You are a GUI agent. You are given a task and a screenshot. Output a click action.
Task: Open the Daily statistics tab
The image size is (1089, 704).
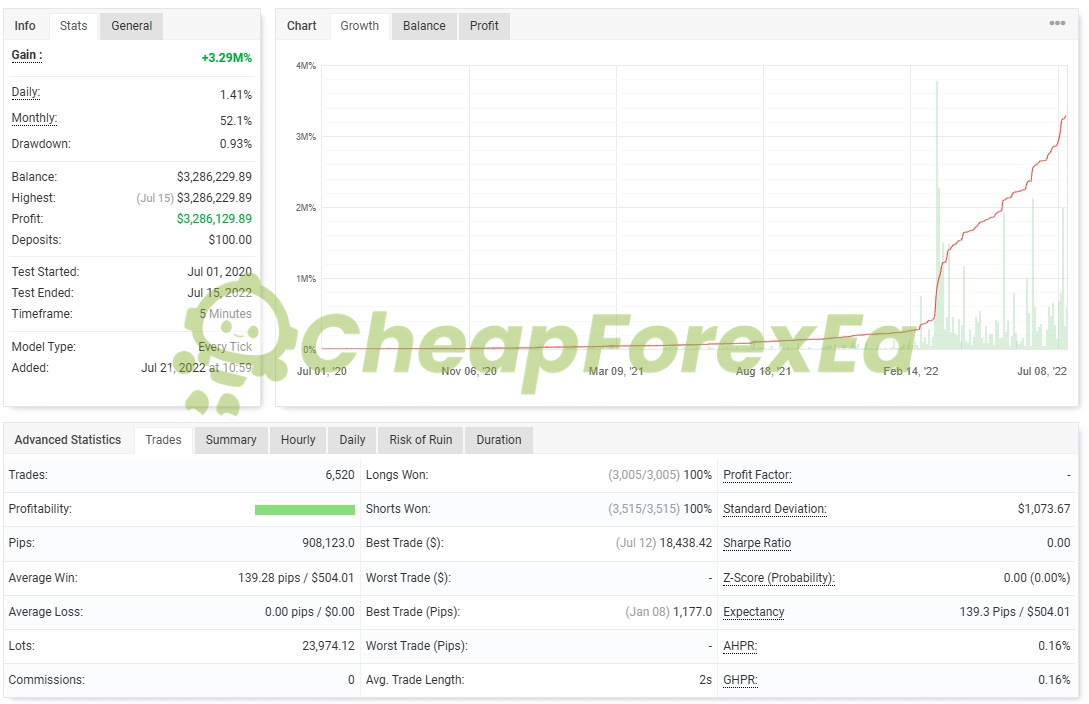coord(351,439)
